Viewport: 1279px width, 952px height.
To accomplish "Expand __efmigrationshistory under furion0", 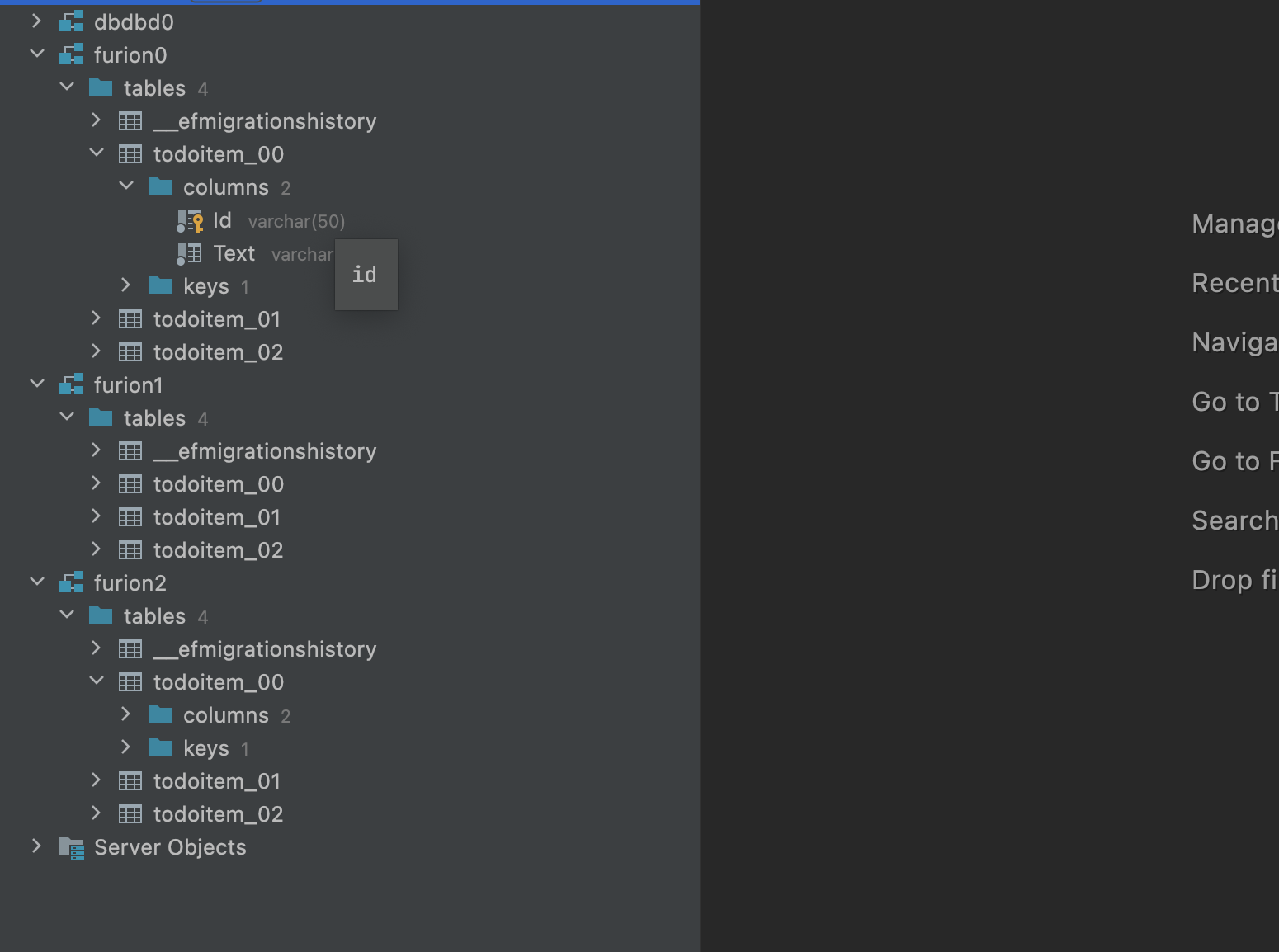I will coord(96,120).
